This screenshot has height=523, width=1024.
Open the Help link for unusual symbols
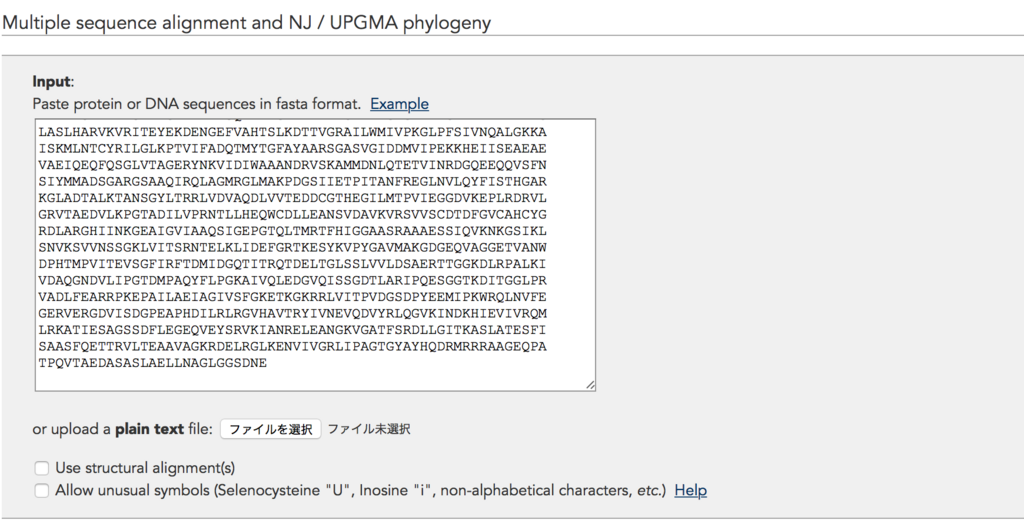click(690, 490)
